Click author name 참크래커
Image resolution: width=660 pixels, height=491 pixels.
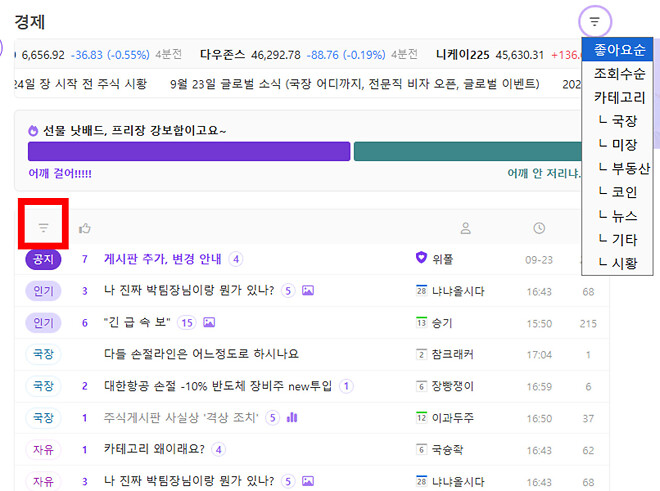click(452, 355)
